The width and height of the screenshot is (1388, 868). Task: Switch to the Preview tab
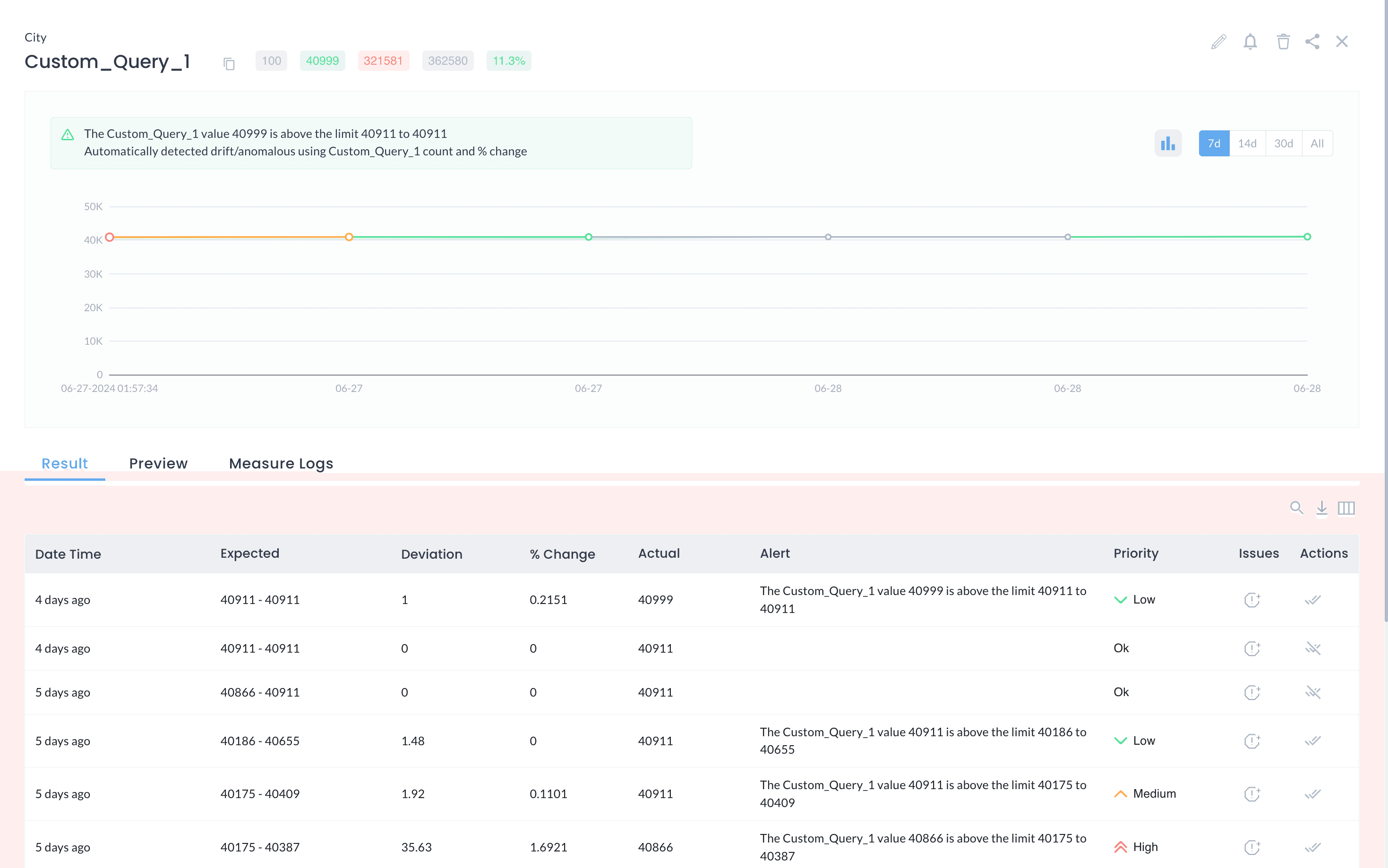158,463
